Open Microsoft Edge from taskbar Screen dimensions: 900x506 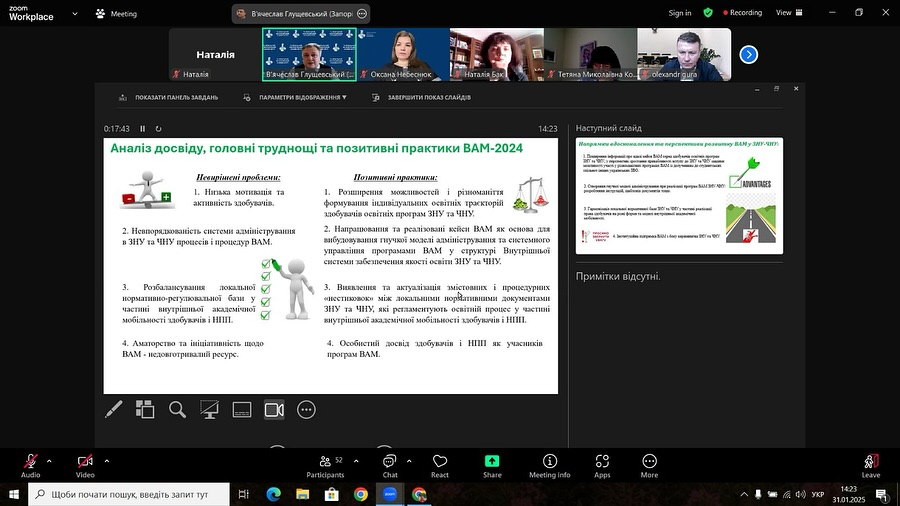(x=274, y=494)
